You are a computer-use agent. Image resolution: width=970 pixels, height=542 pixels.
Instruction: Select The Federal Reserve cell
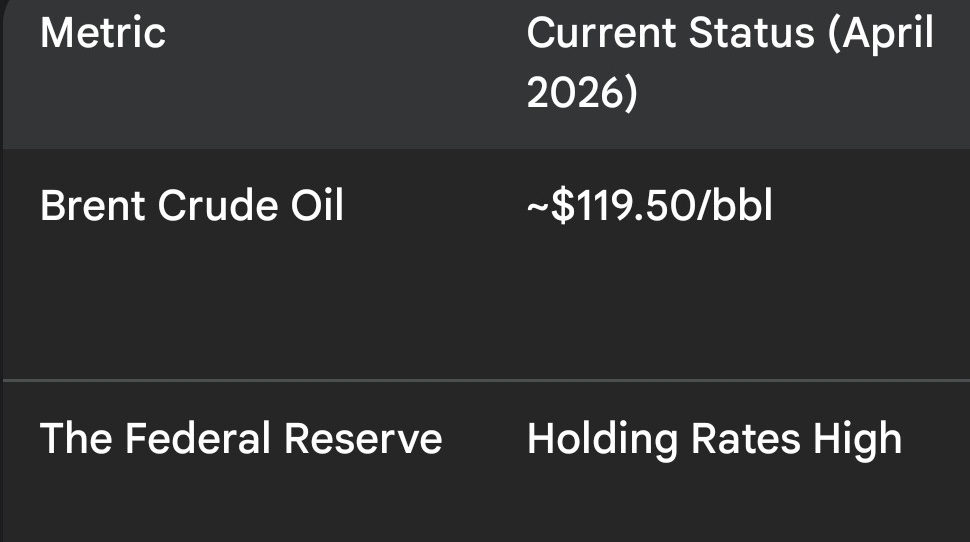(x=241, y=439)
